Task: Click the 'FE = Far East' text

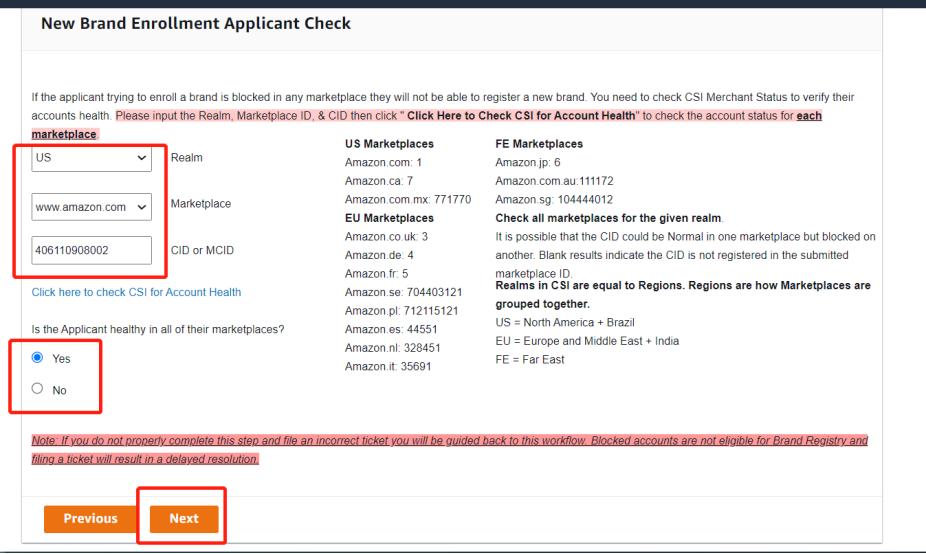Action: pos(530,360)
